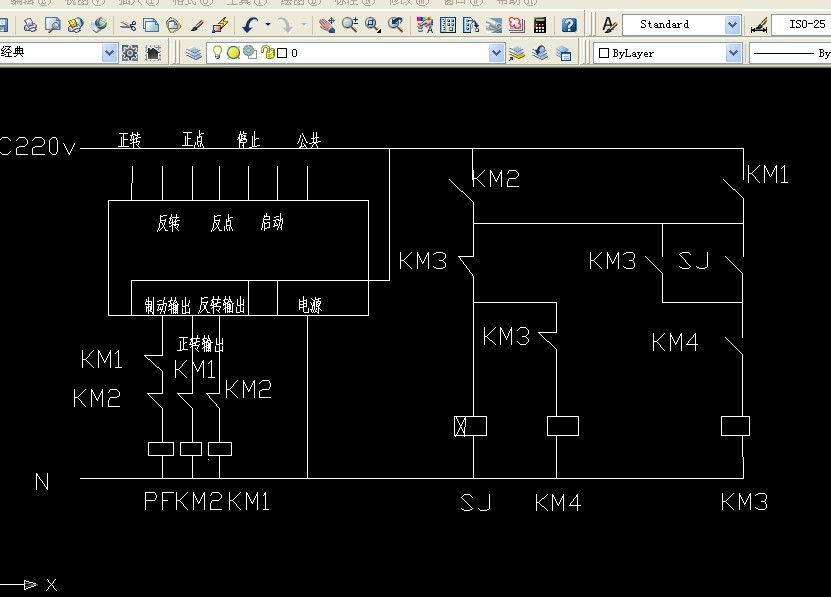
Task: Expand the ByLayer color control dropdown
Action: 732,53
